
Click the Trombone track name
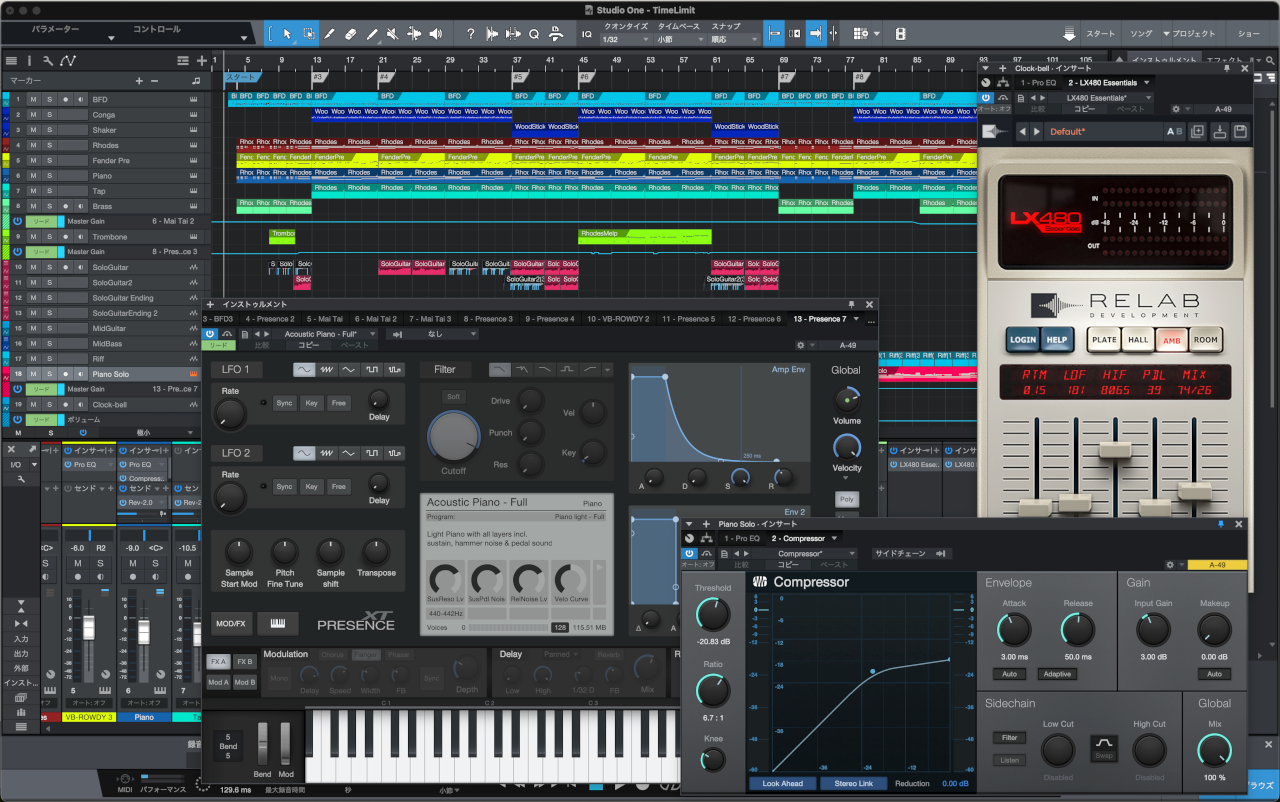(x=109, y=237)
